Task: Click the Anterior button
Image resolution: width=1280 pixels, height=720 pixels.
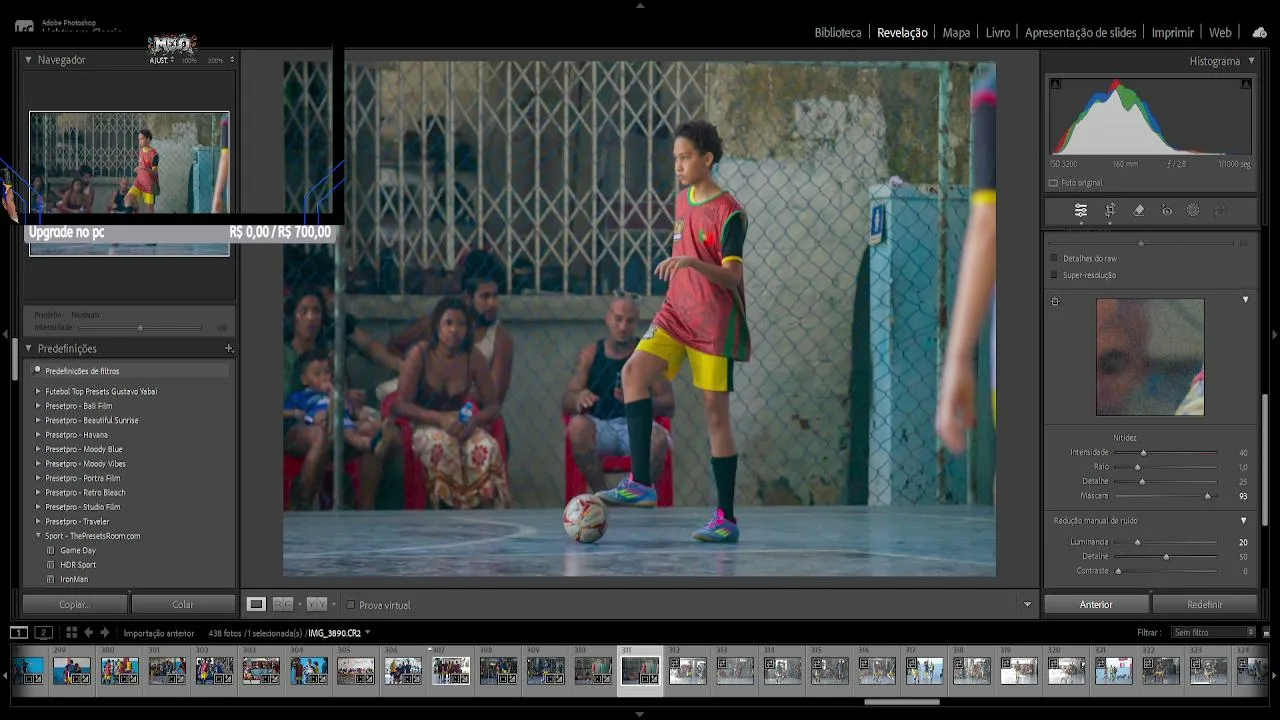Action: pyautogui.click(x=1096, y=604)
